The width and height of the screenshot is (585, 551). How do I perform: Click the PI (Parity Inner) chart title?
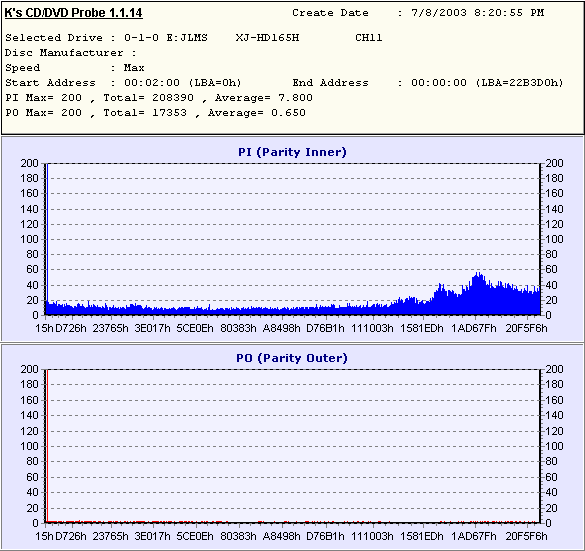pyautogui.click(x=292, y=152)
